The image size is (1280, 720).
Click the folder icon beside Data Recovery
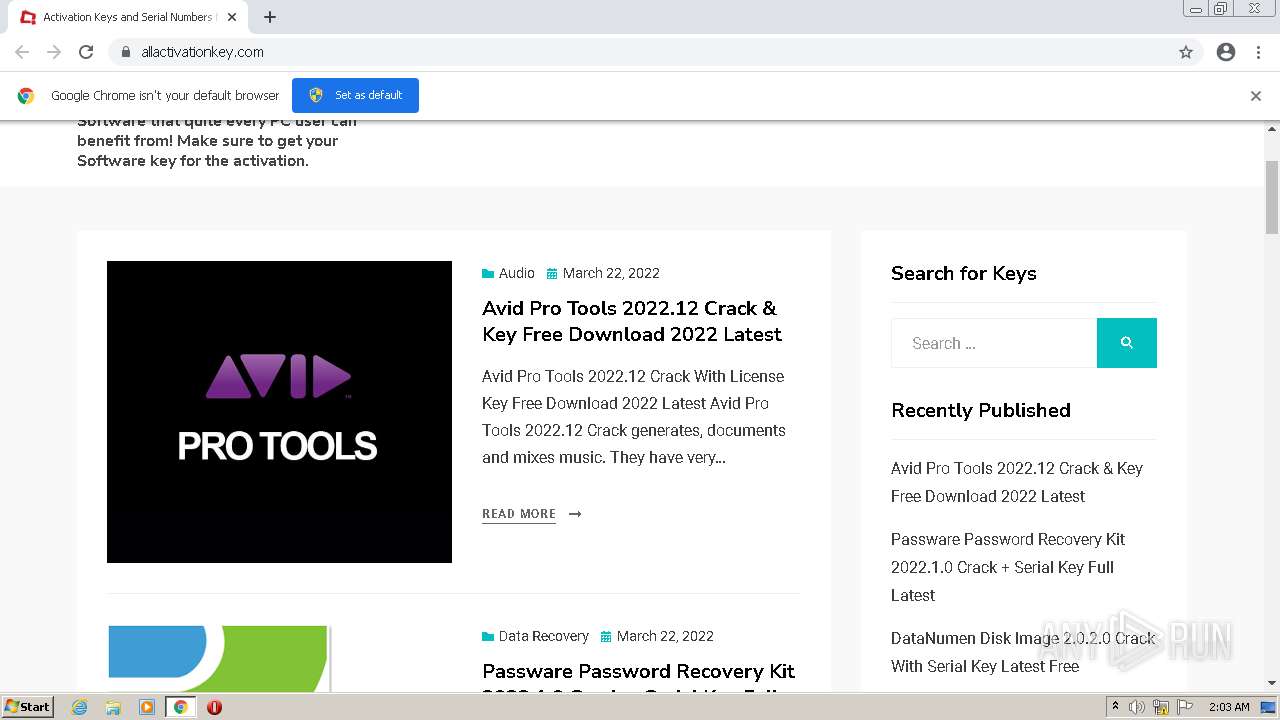tap(488, 636)
